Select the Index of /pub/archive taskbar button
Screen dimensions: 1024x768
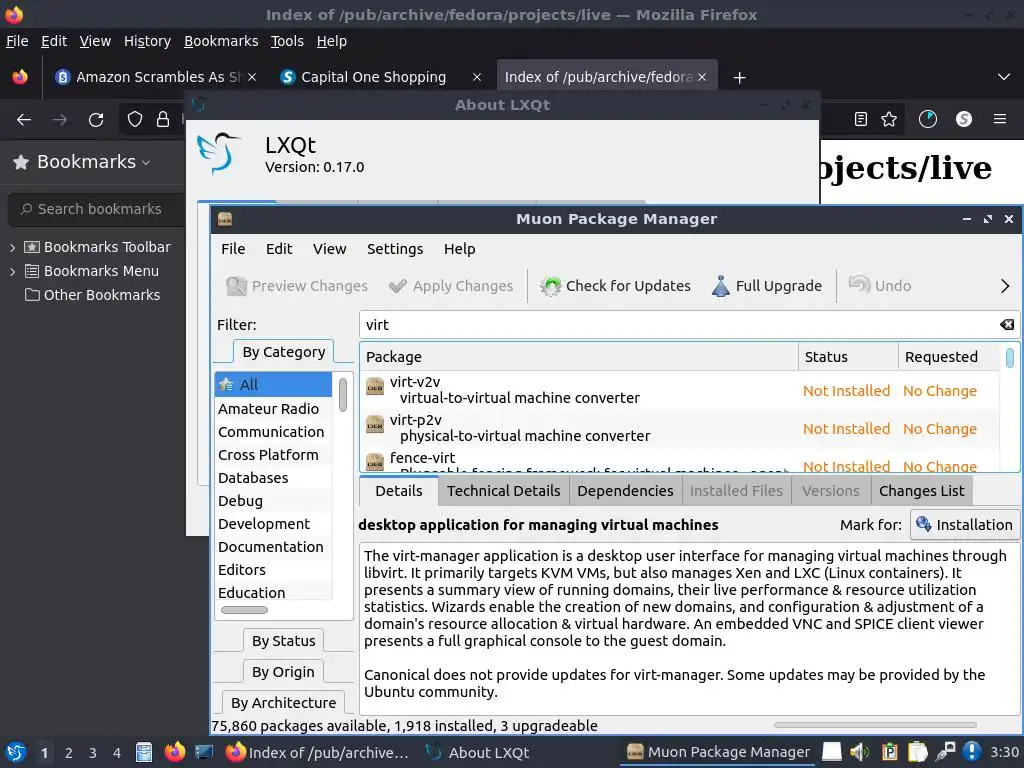coord(317,753)
